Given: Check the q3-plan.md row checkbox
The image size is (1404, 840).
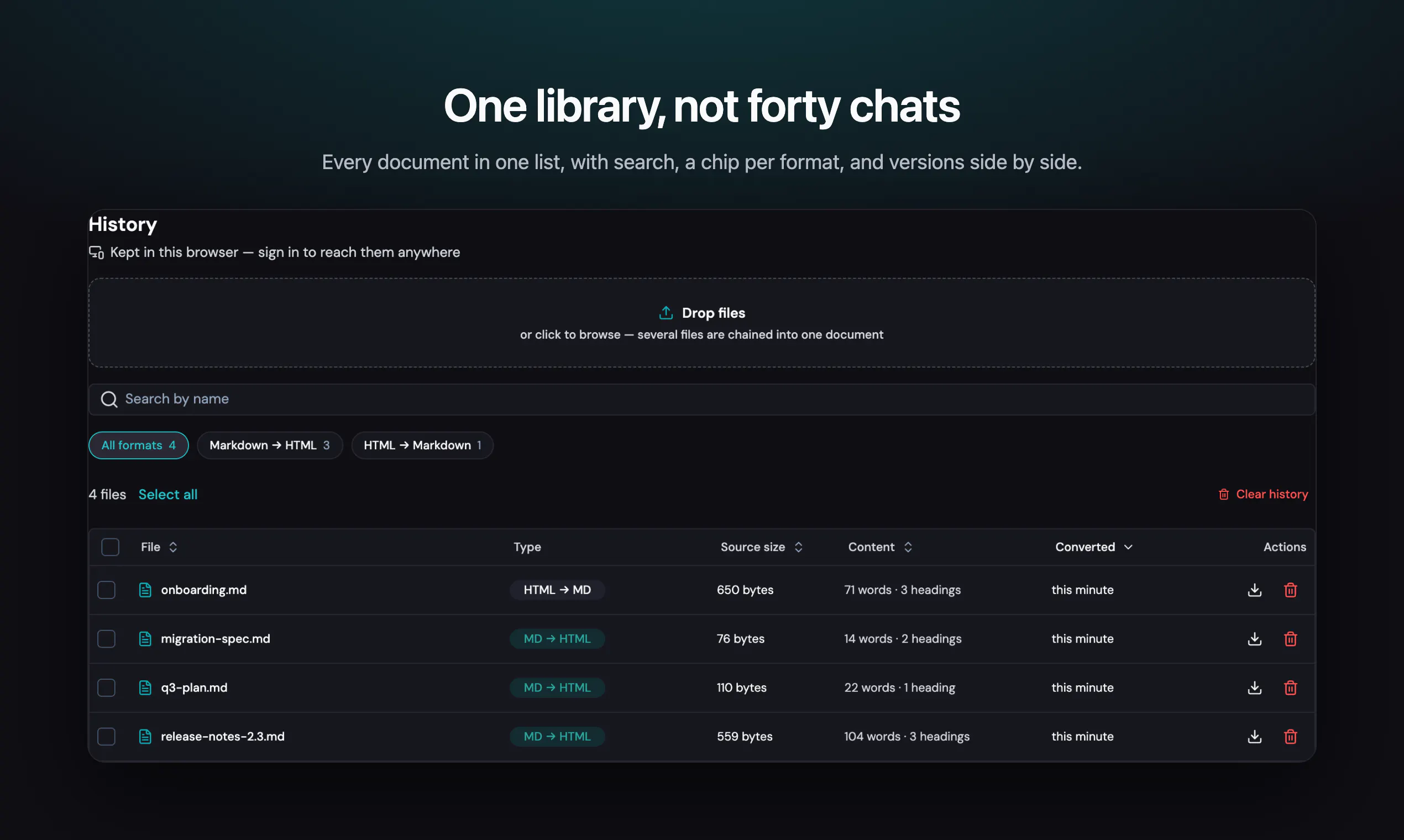Looking at the screenshot, I should click(107, 687).
